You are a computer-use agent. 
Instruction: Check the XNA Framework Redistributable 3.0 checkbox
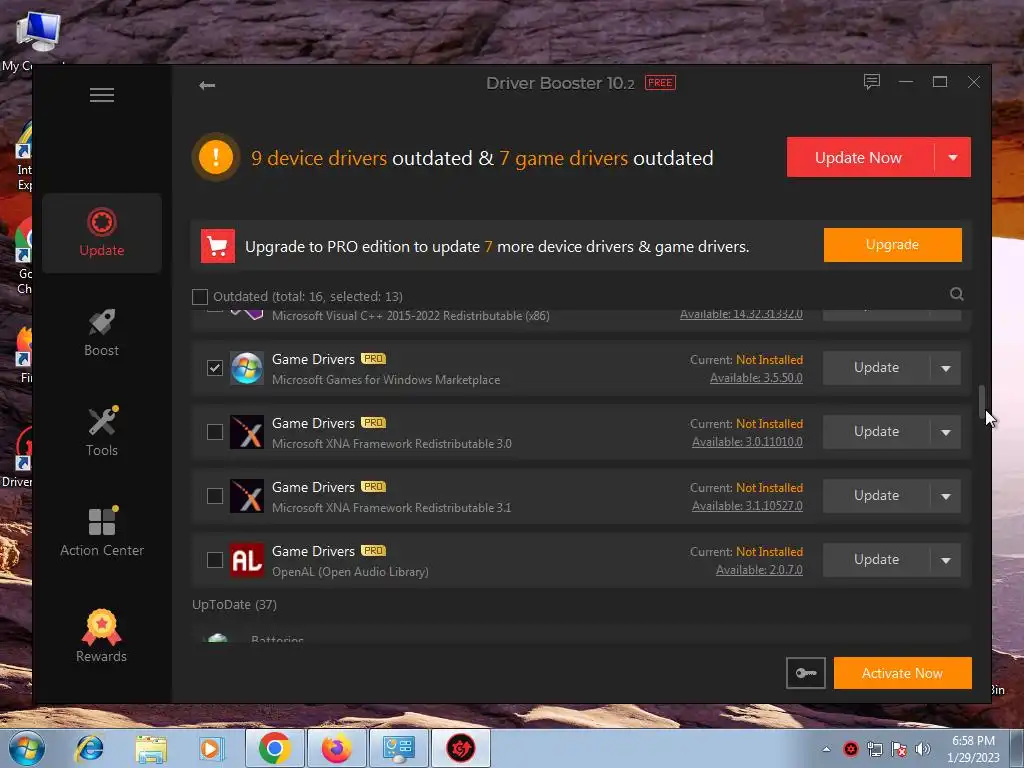[x=215, y=432]
